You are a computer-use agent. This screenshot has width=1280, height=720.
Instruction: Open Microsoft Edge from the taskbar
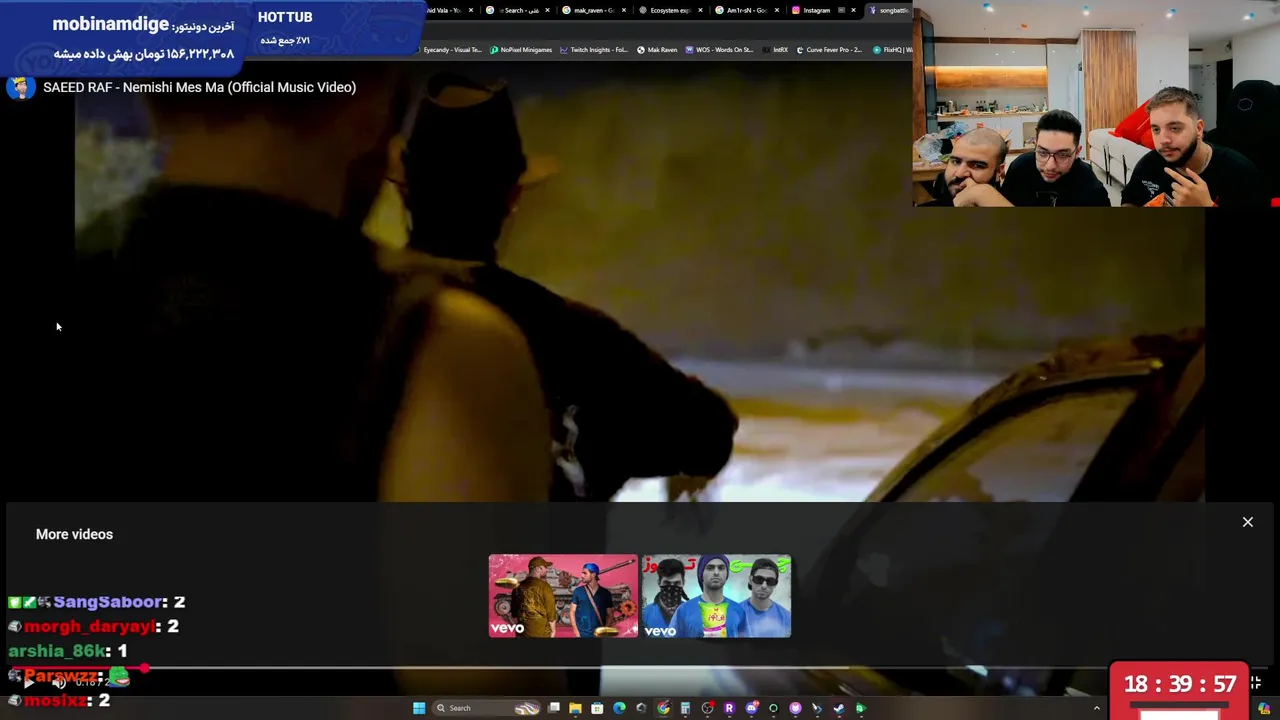[x=619, y=708]
